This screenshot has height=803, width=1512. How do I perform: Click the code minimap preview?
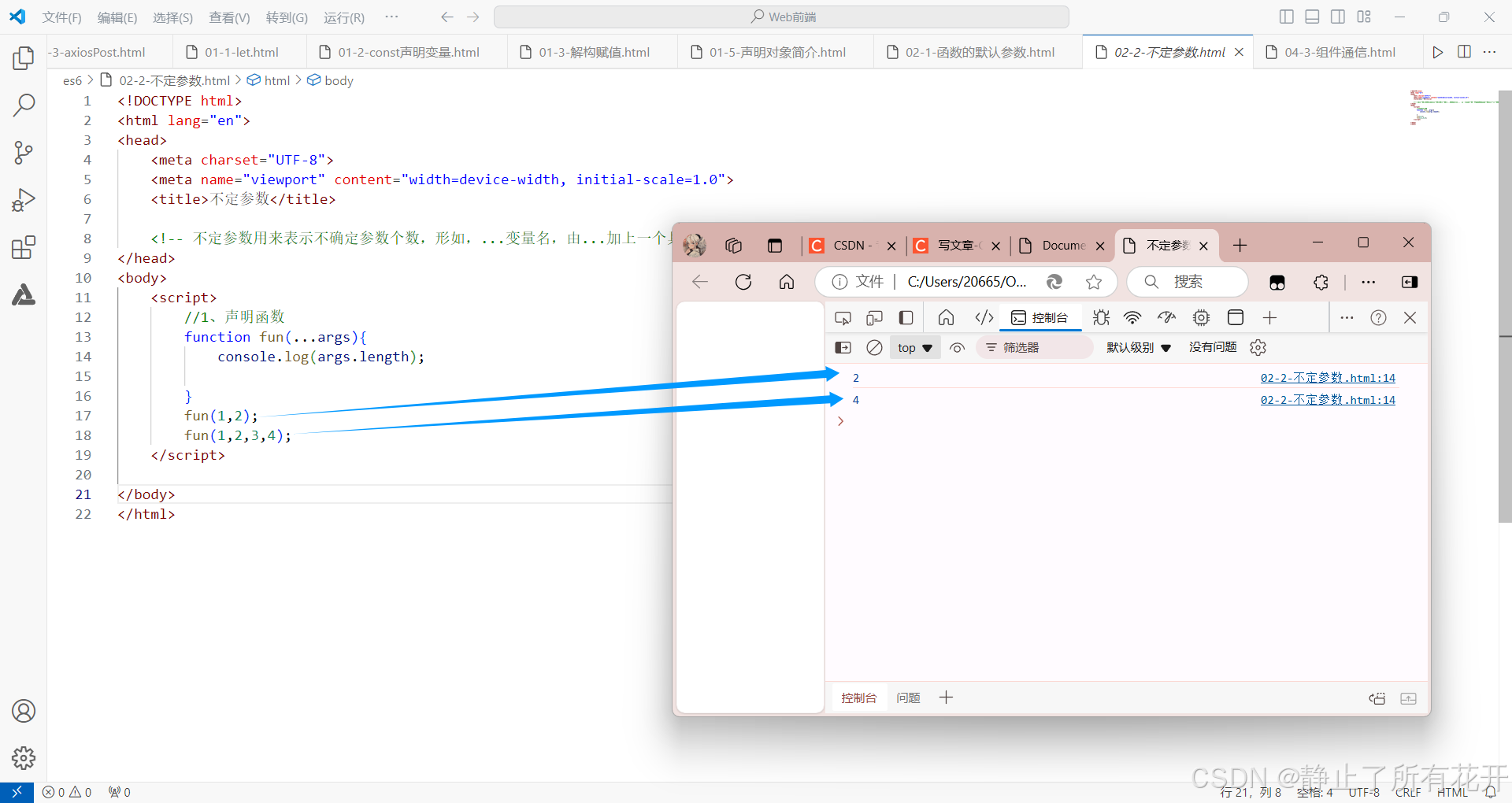point(1453,108)
